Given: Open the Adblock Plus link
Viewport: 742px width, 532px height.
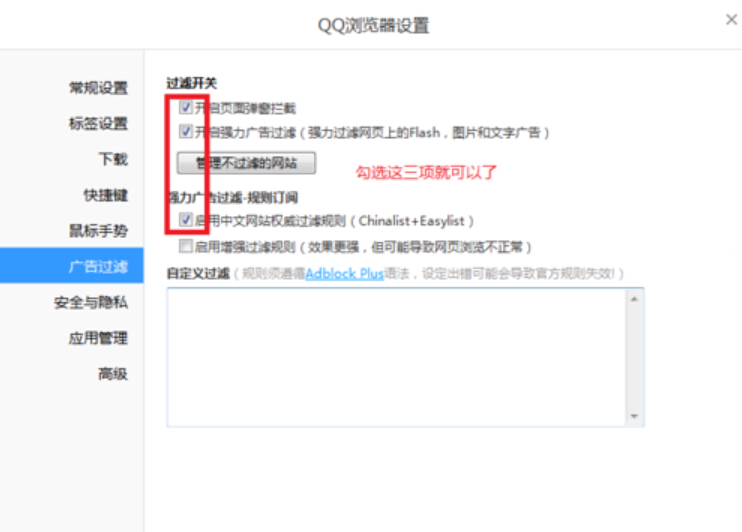Looking at the screenshot, I should pyautogui.click(x=345, y=273).
